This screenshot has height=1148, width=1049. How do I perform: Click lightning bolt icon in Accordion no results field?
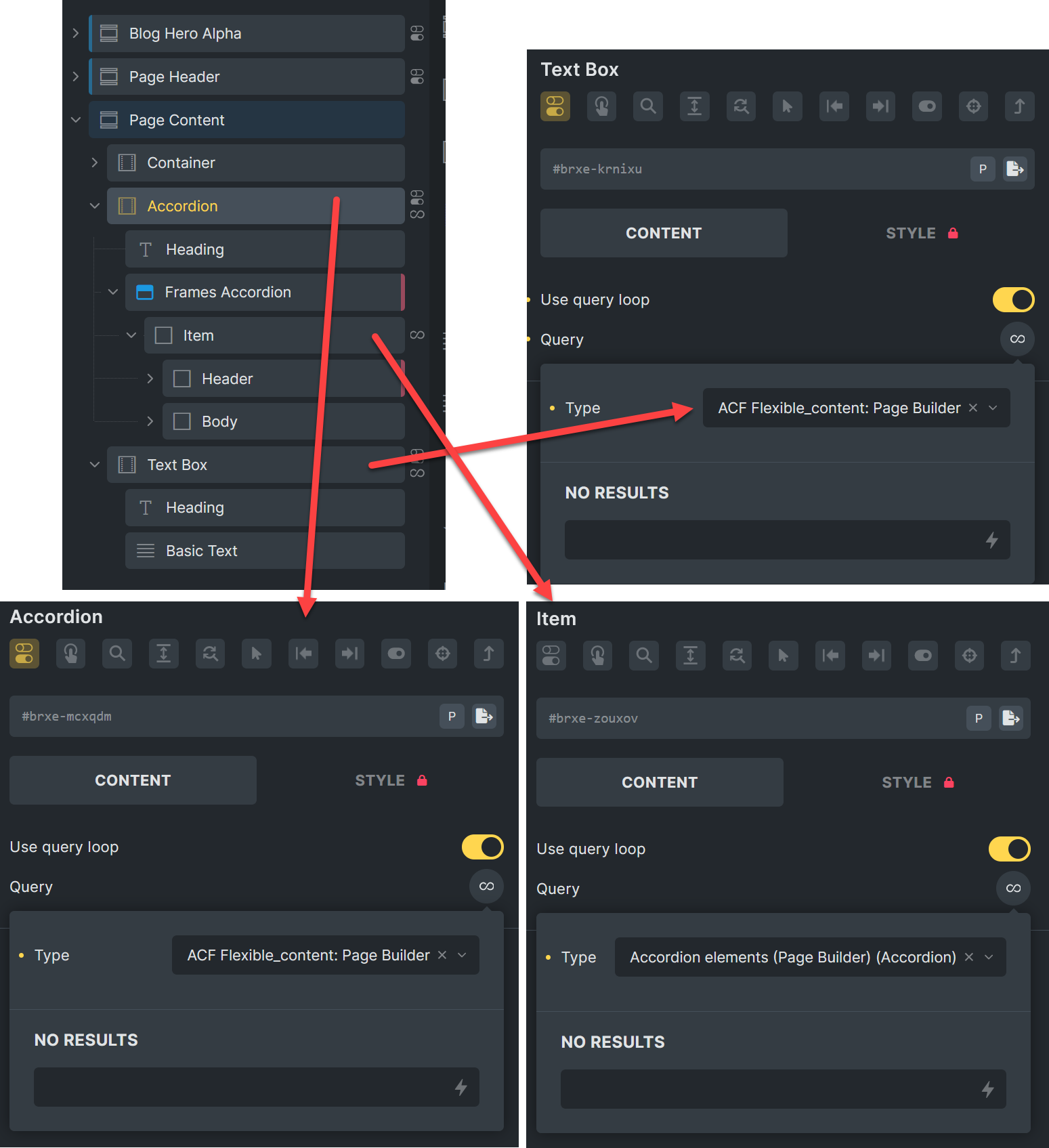tap(461, 1087)
